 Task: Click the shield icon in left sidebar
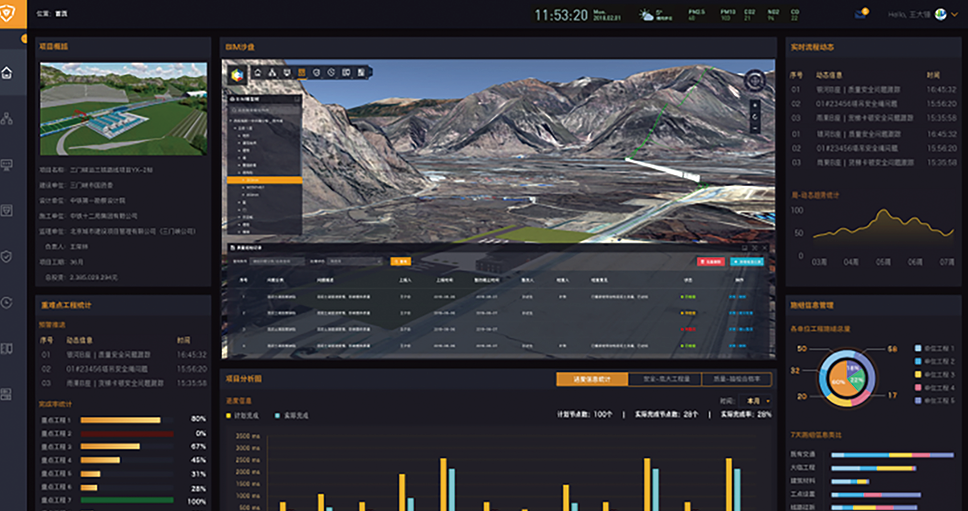pos(8,257)
